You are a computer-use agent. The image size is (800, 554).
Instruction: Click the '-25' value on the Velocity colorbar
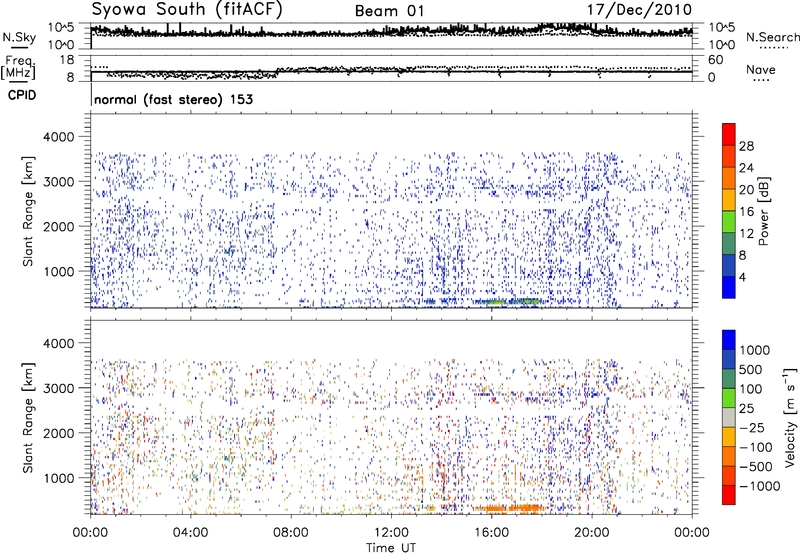(752, 427)
